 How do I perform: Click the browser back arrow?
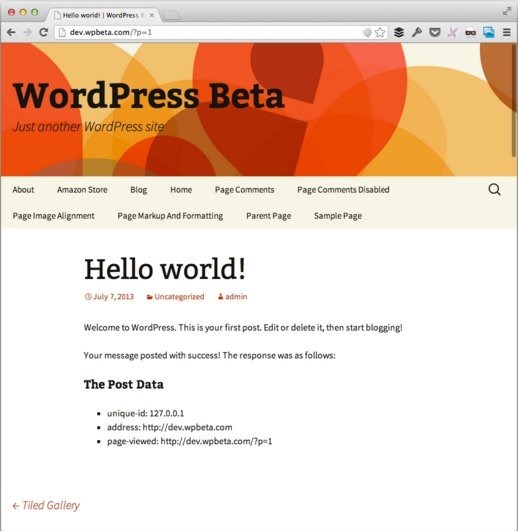(x=11, y=32)
